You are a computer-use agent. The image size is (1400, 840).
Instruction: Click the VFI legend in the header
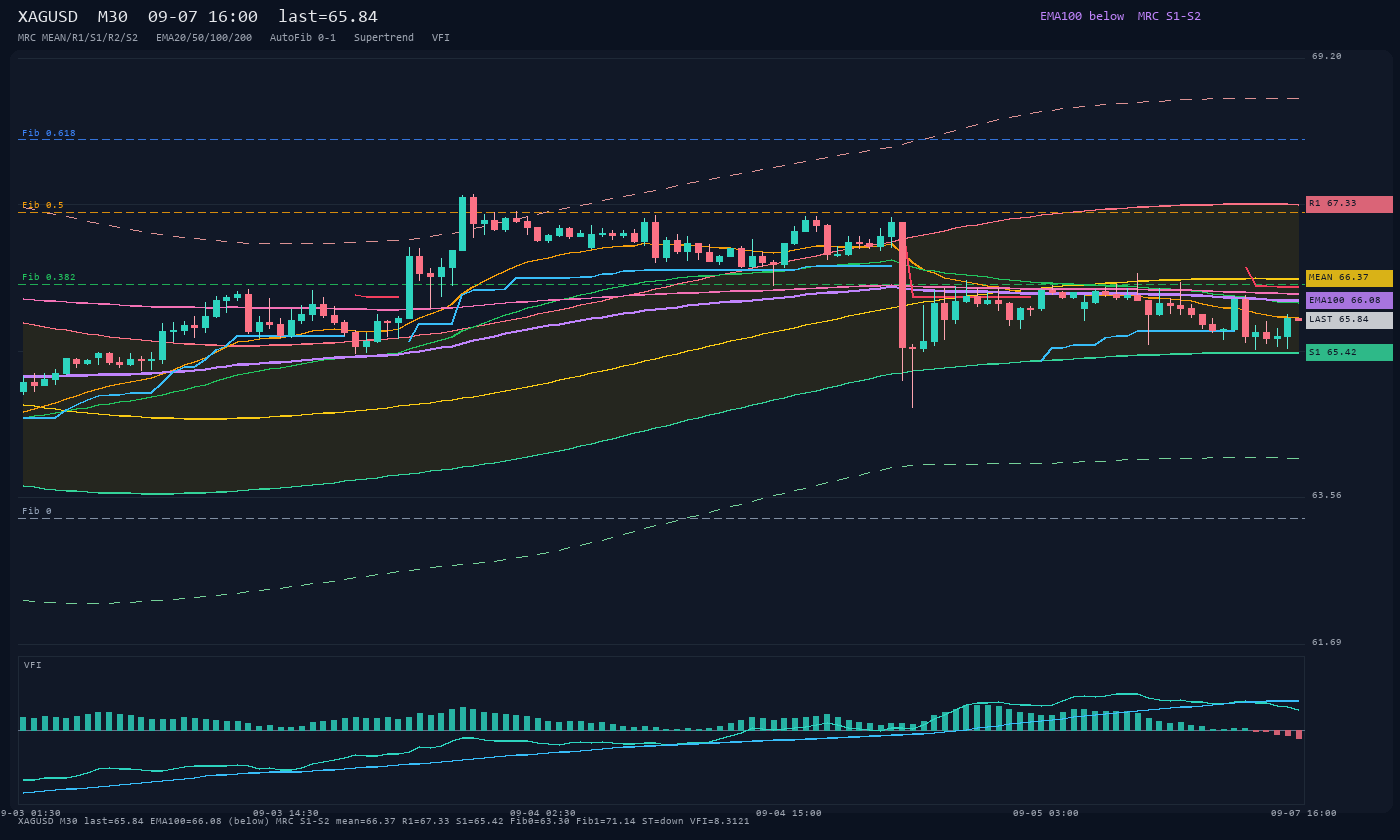tap(441, 38)
